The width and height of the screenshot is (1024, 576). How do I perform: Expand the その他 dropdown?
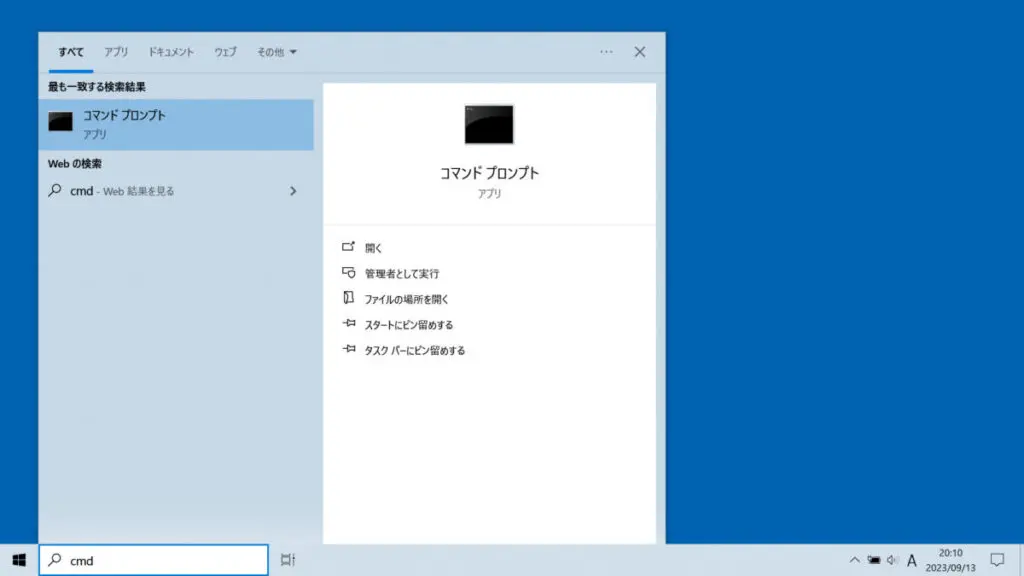click(x=276, y=52)
